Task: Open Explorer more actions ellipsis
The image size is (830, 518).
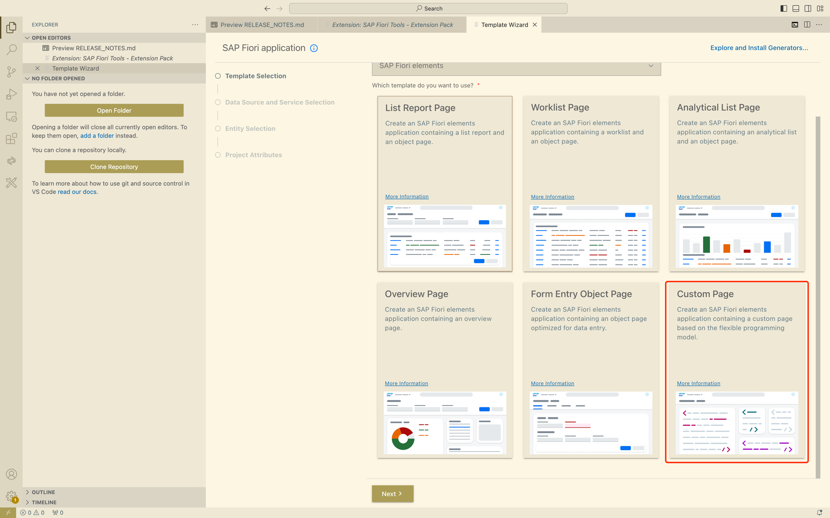Action: click(195, 25)
